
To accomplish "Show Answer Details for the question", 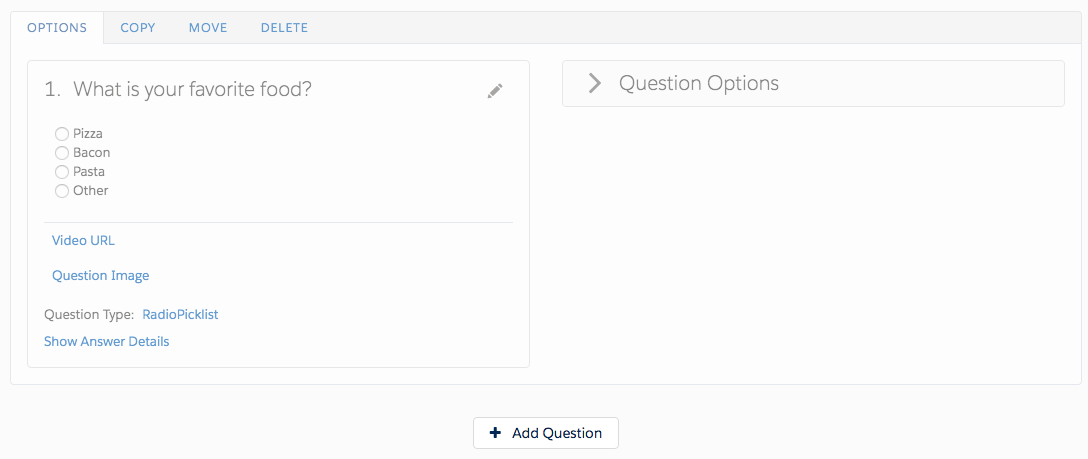I will 106,342.
